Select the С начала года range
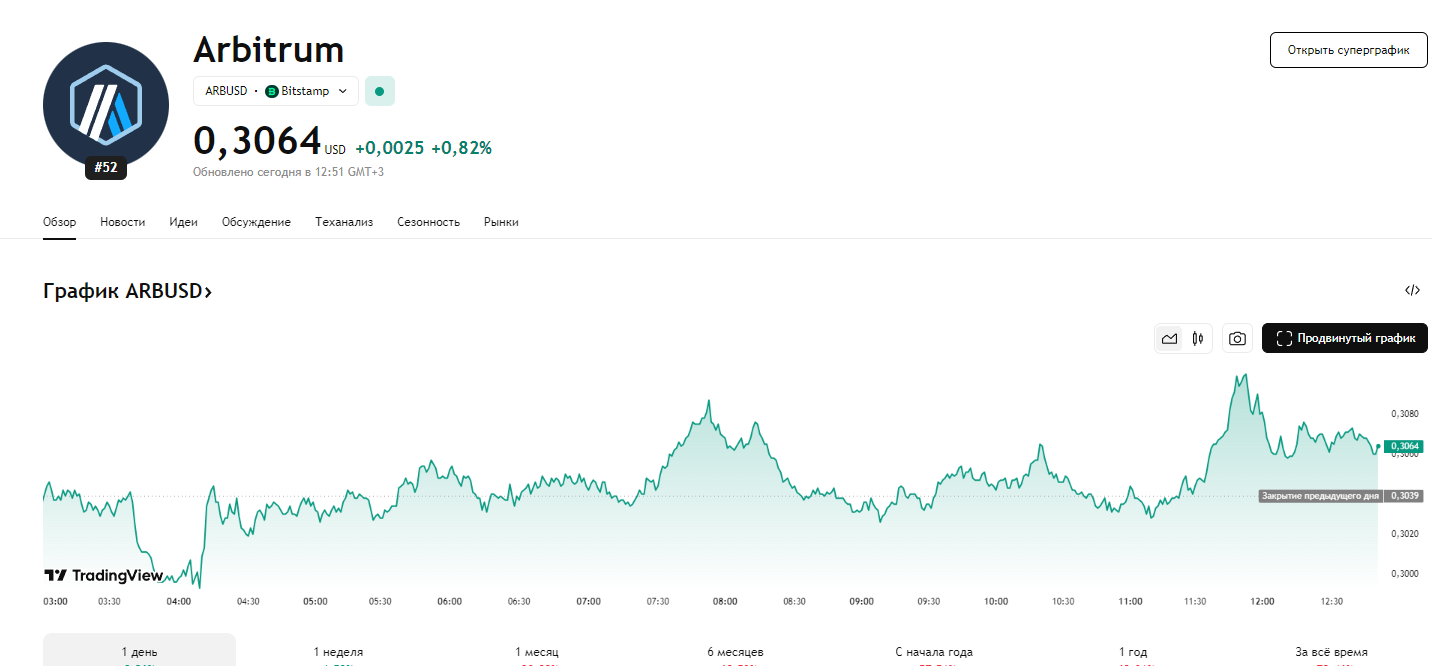This screenshot has width=1432, height=666. tap(934, 652)
